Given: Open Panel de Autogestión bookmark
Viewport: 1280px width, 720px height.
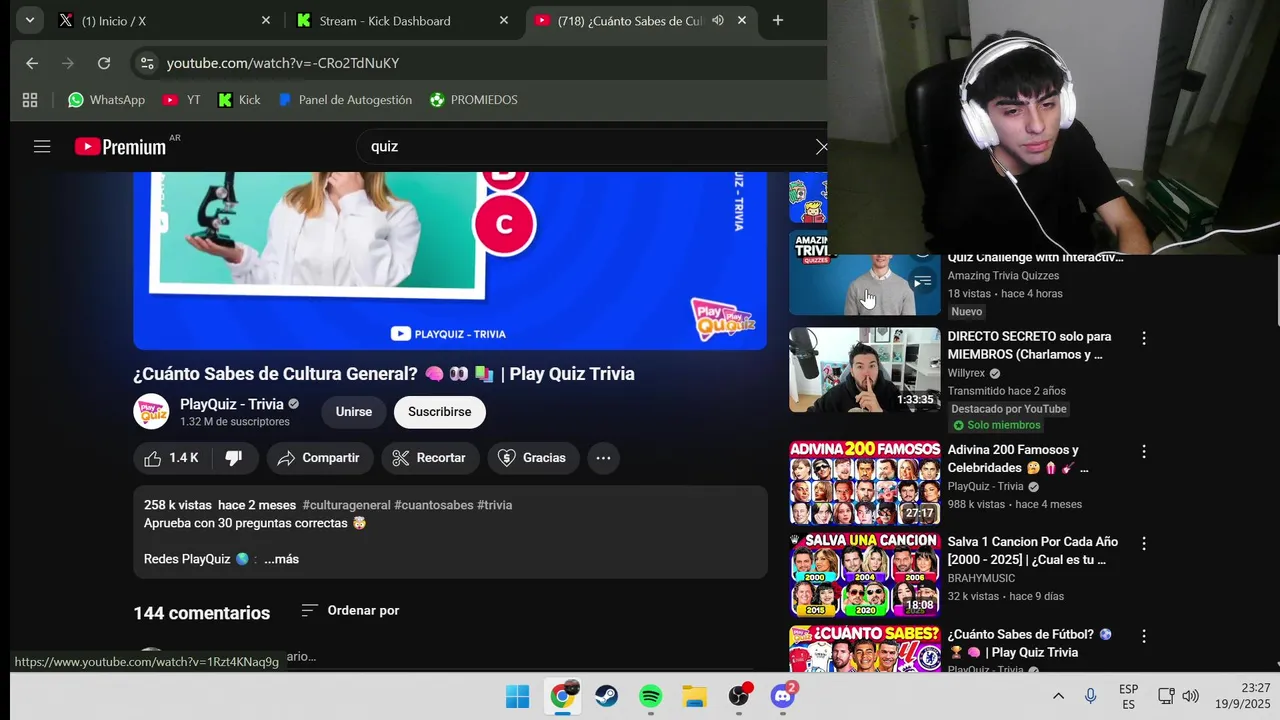Looking at the screenshot, I should click(344, 100).
